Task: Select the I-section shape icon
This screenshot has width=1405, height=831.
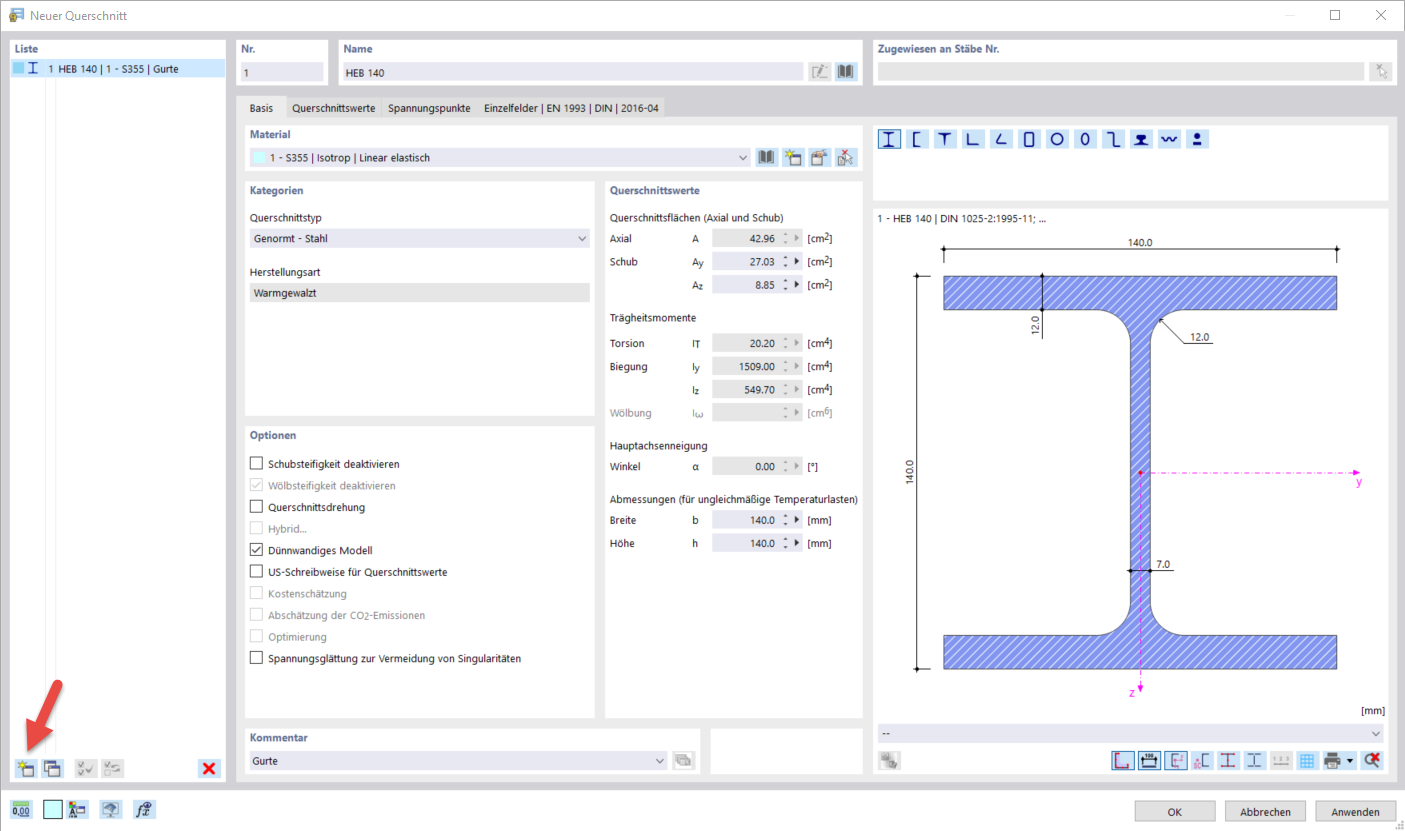Action: pos(889,139)
